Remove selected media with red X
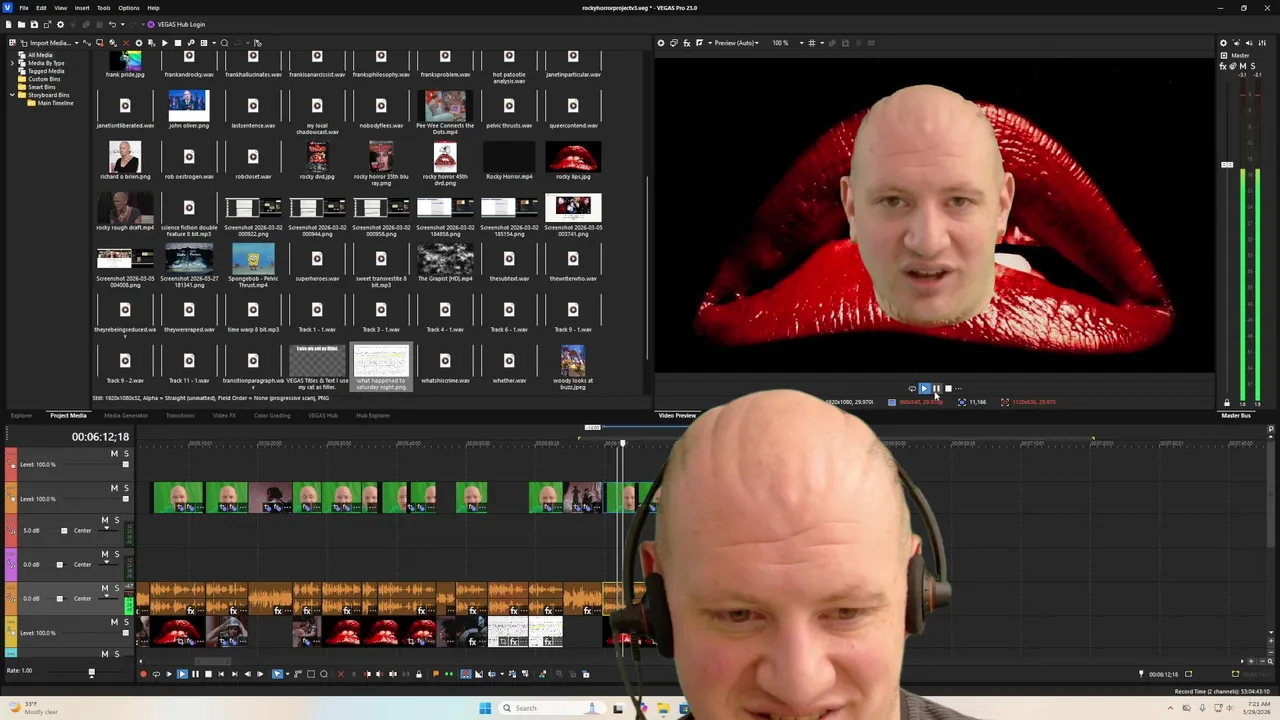The image size is (1280, 720). click(x=125, y=43)
